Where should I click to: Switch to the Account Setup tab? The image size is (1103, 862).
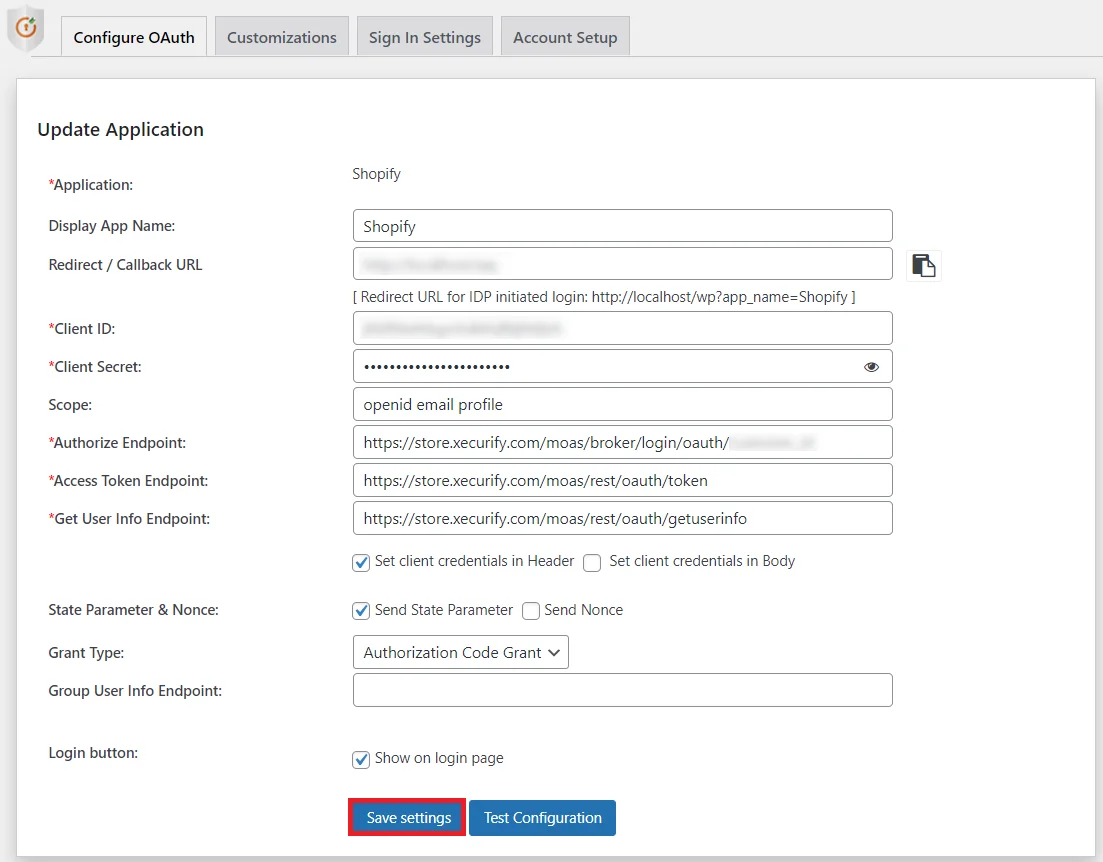565,36
